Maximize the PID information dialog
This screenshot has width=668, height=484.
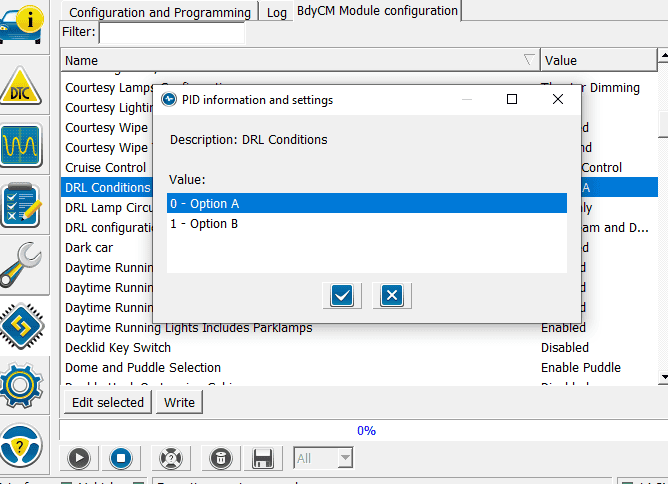point(512,99)
